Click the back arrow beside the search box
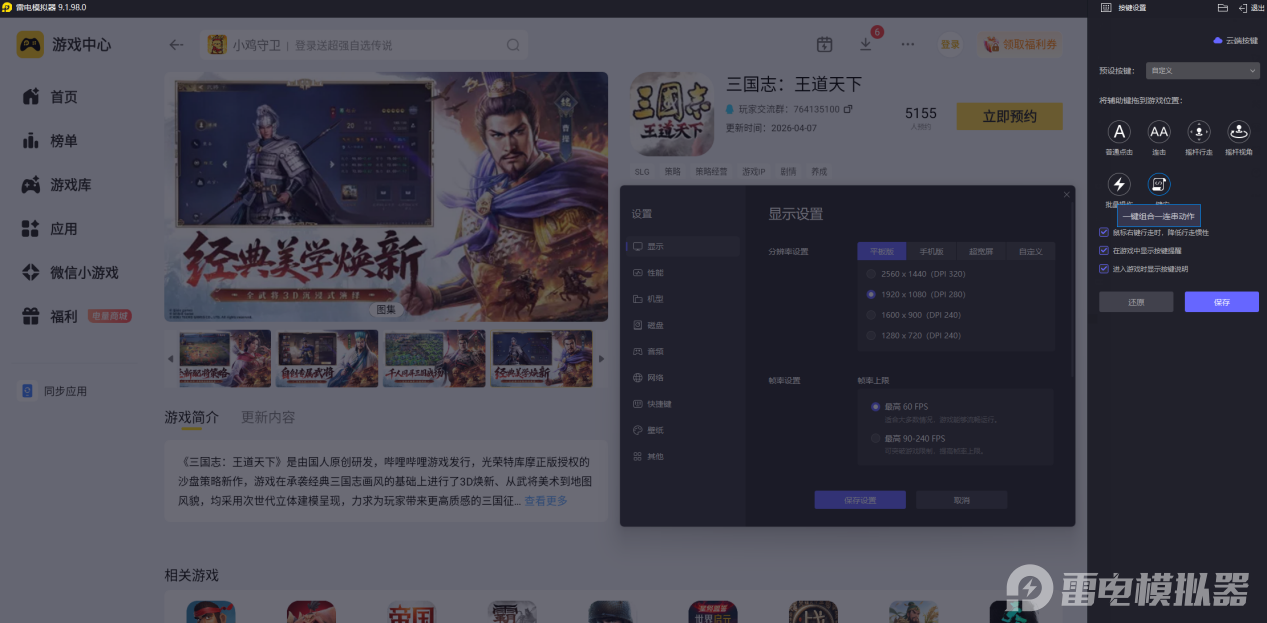This screenshot has height=623, width=1267. [x=177, y=45]
